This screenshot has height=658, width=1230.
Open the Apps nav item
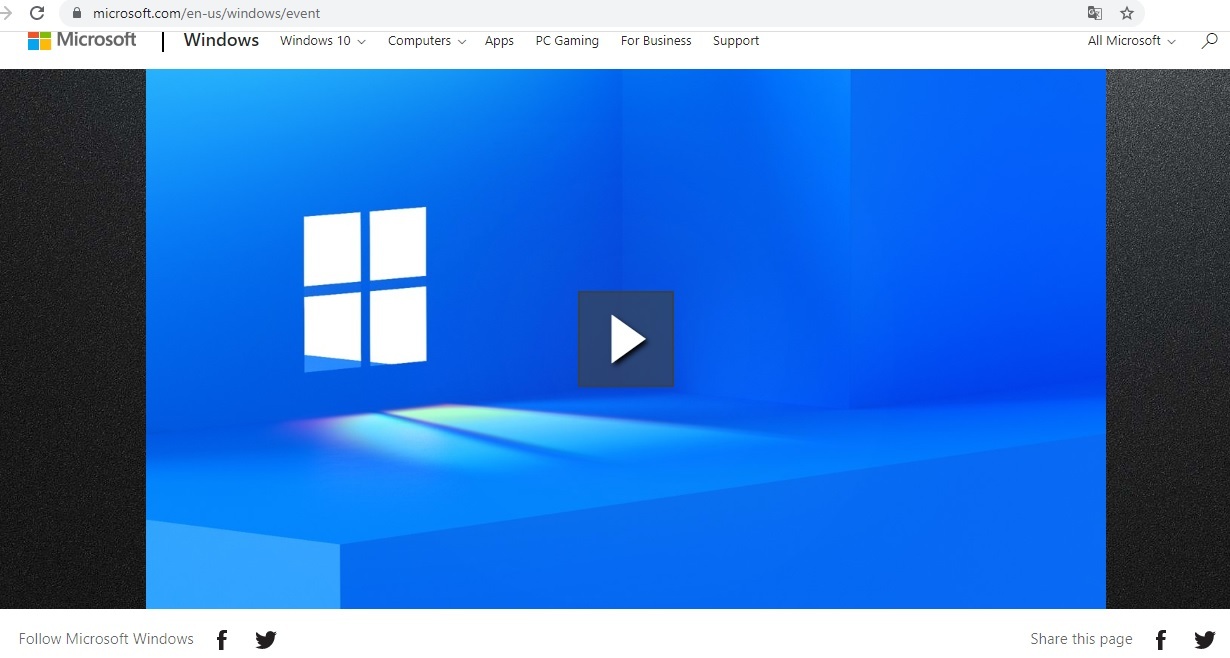(x=499, y=41)
